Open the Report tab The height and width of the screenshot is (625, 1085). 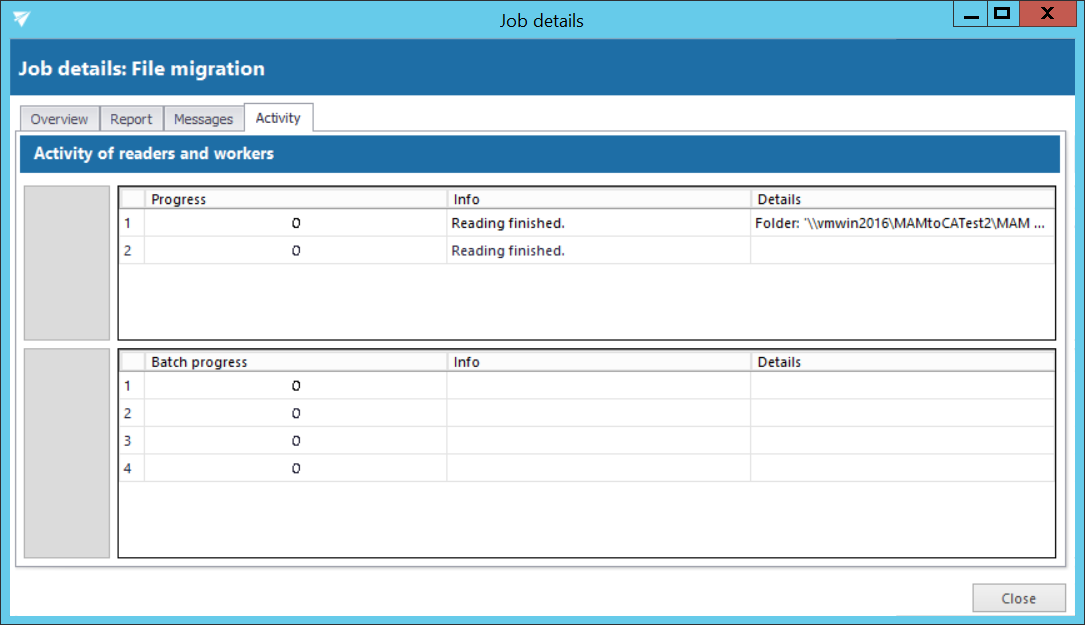[131, 119]
